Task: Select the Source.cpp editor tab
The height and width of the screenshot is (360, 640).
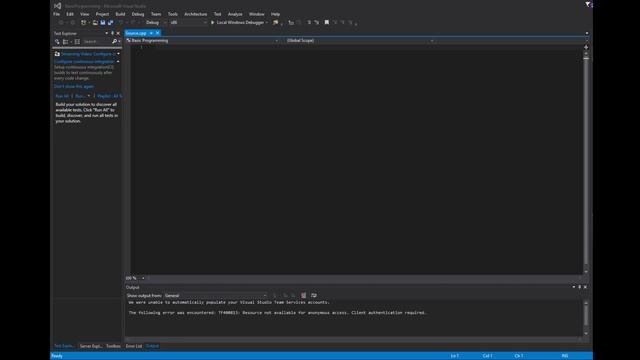Action: pyautogui.click(x=136, y=33)
